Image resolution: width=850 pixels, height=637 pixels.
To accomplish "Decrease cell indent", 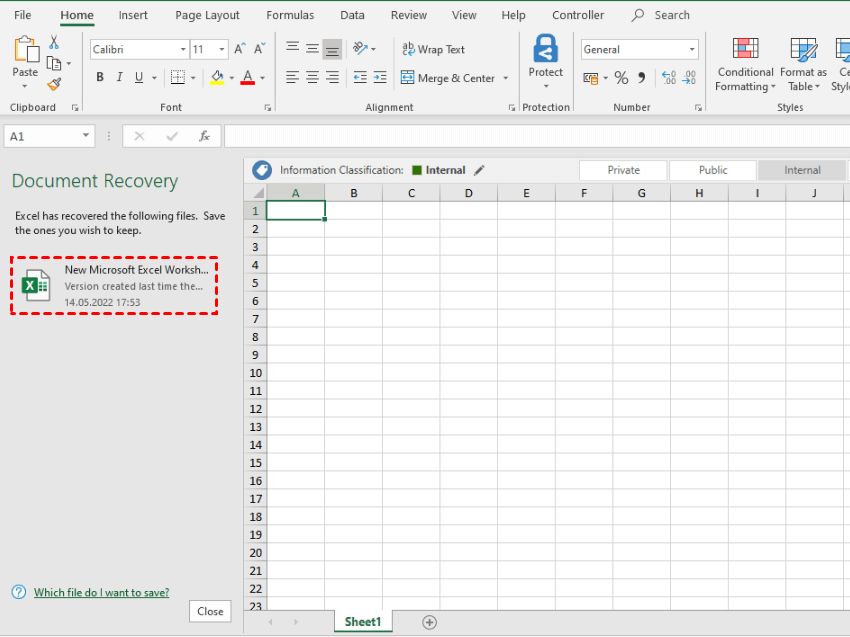I will (360, 78).
